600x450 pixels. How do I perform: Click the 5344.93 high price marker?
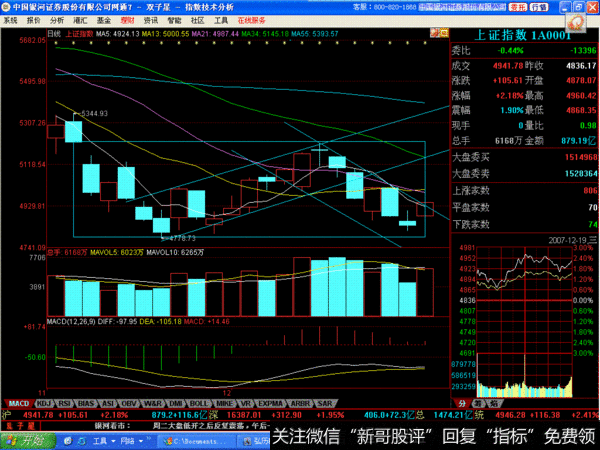(95, 113)
